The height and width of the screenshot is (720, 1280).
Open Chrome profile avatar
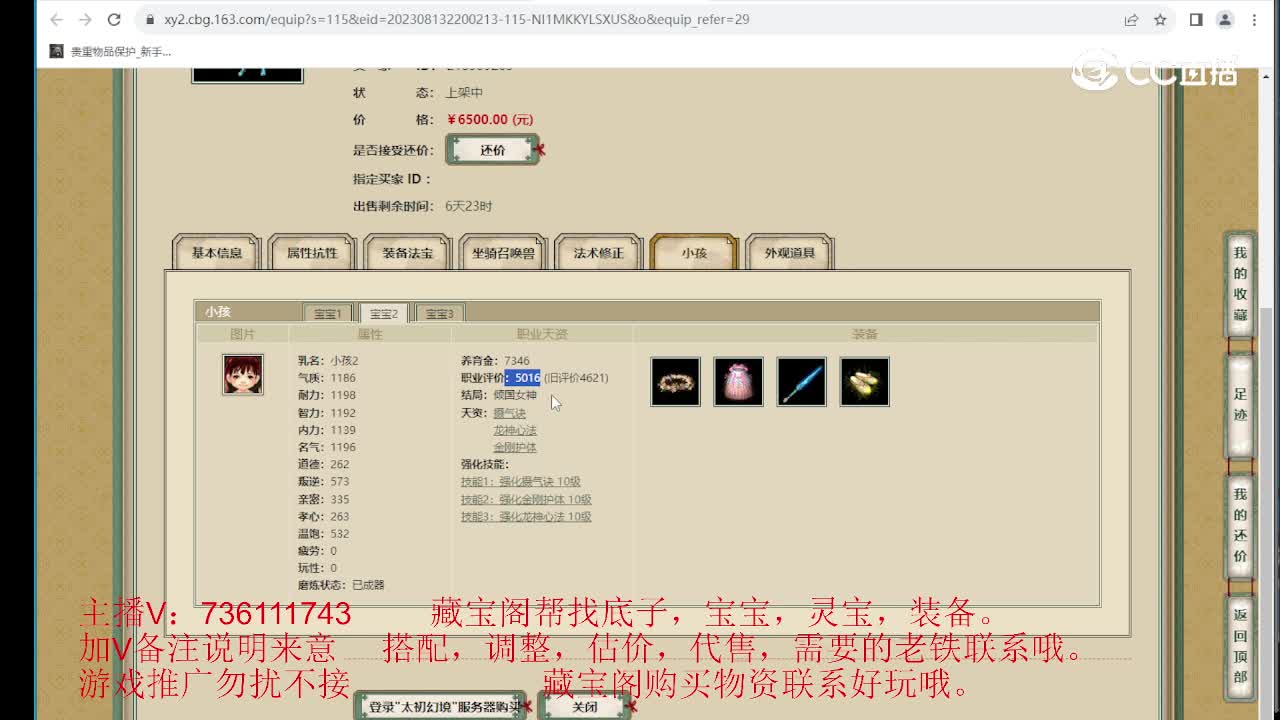(1225, 19)
